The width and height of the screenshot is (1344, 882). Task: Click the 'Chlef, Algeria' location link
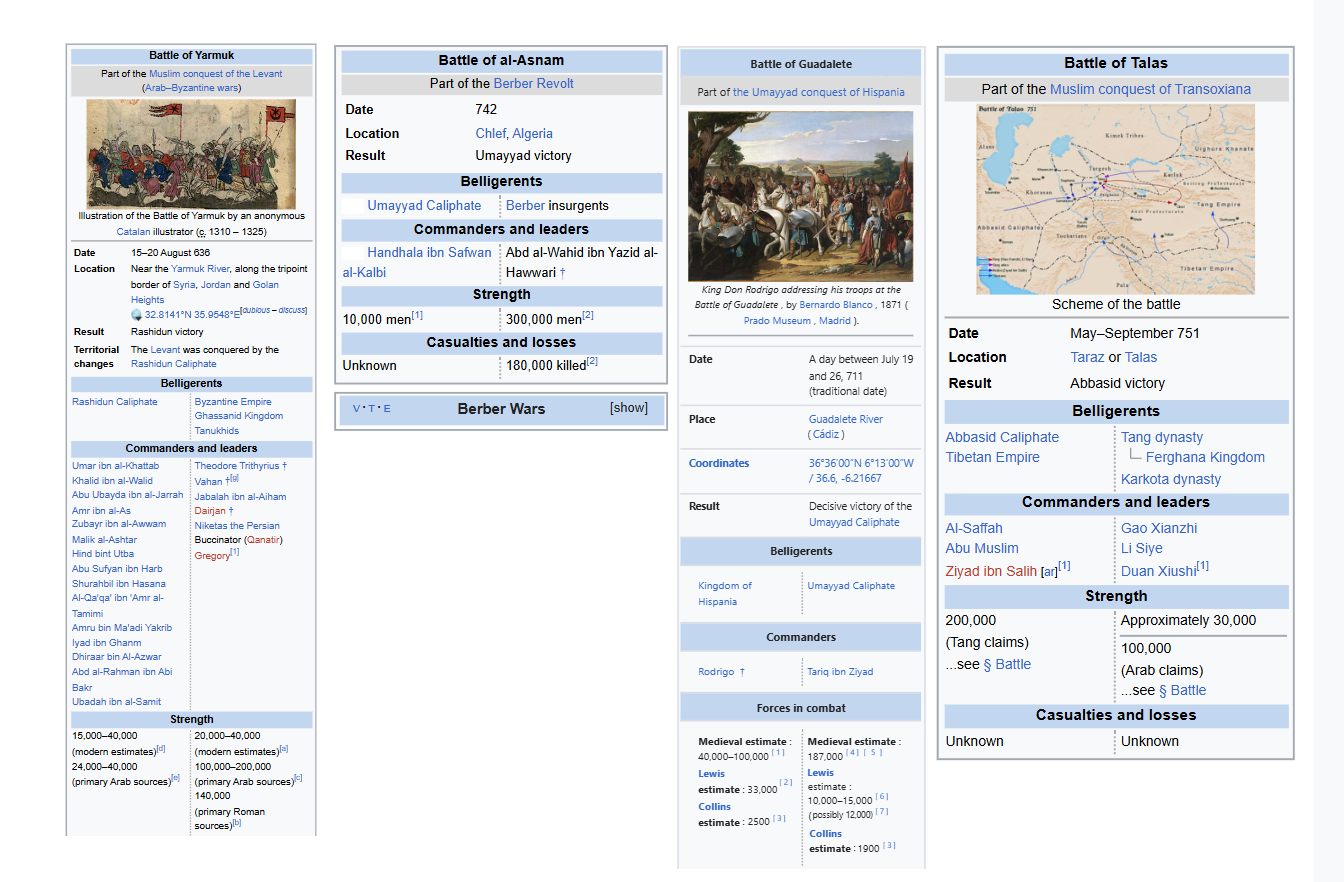coord(514,134)
